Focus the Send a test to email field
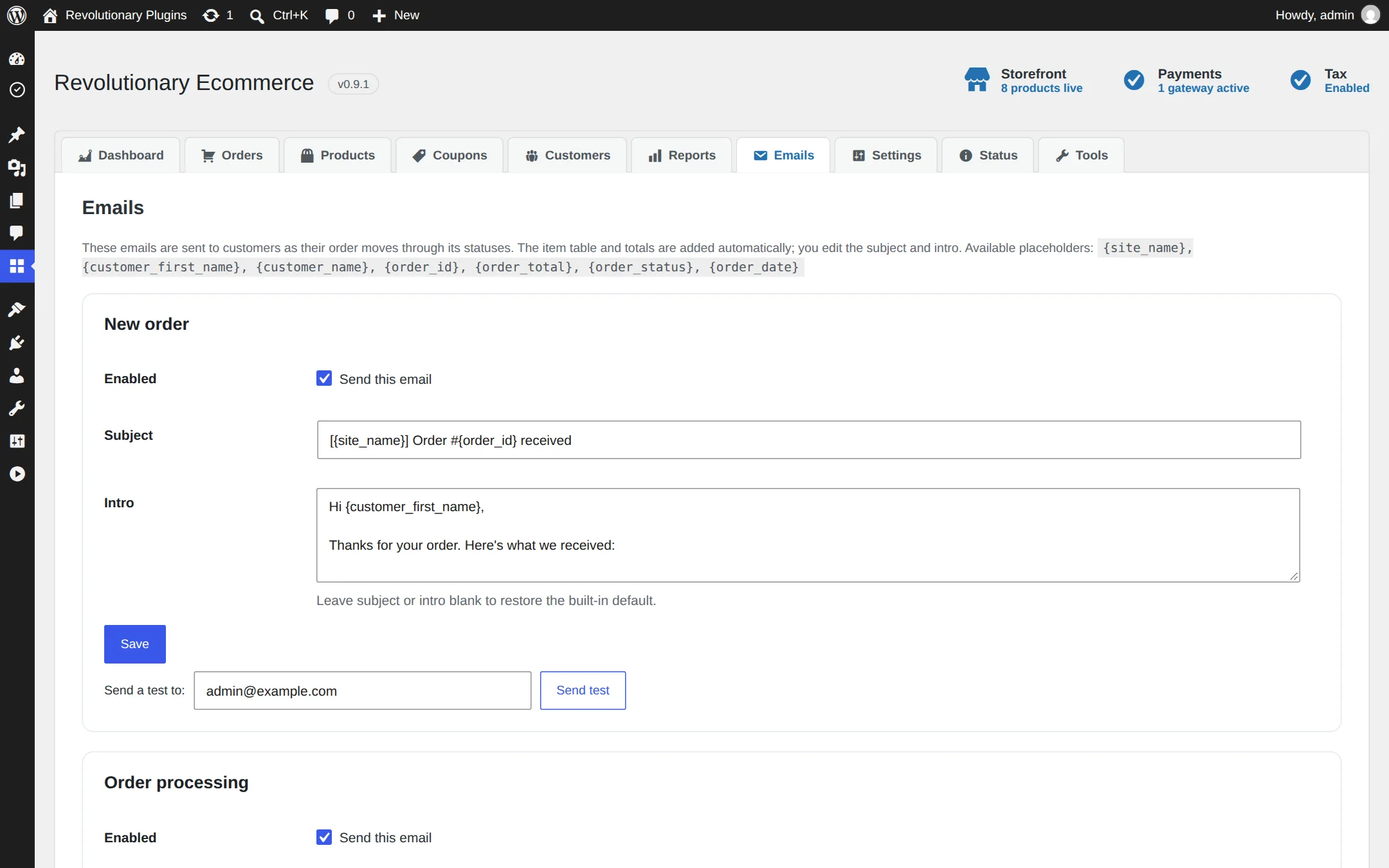 (x=363, y=691)
